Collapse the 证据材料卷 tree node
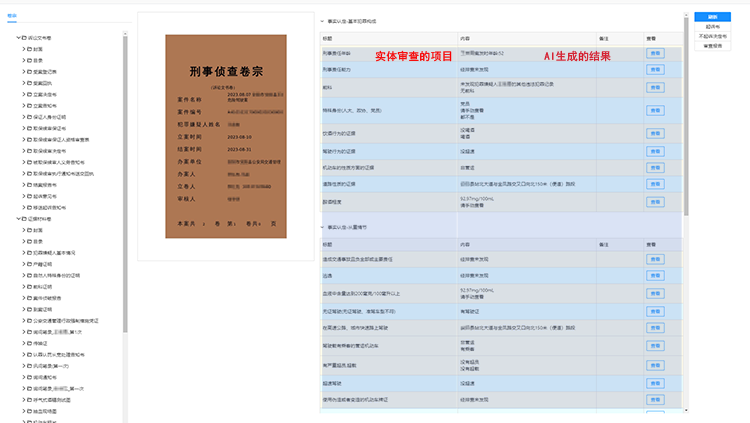The image size is (750, 423). (17, 219)
